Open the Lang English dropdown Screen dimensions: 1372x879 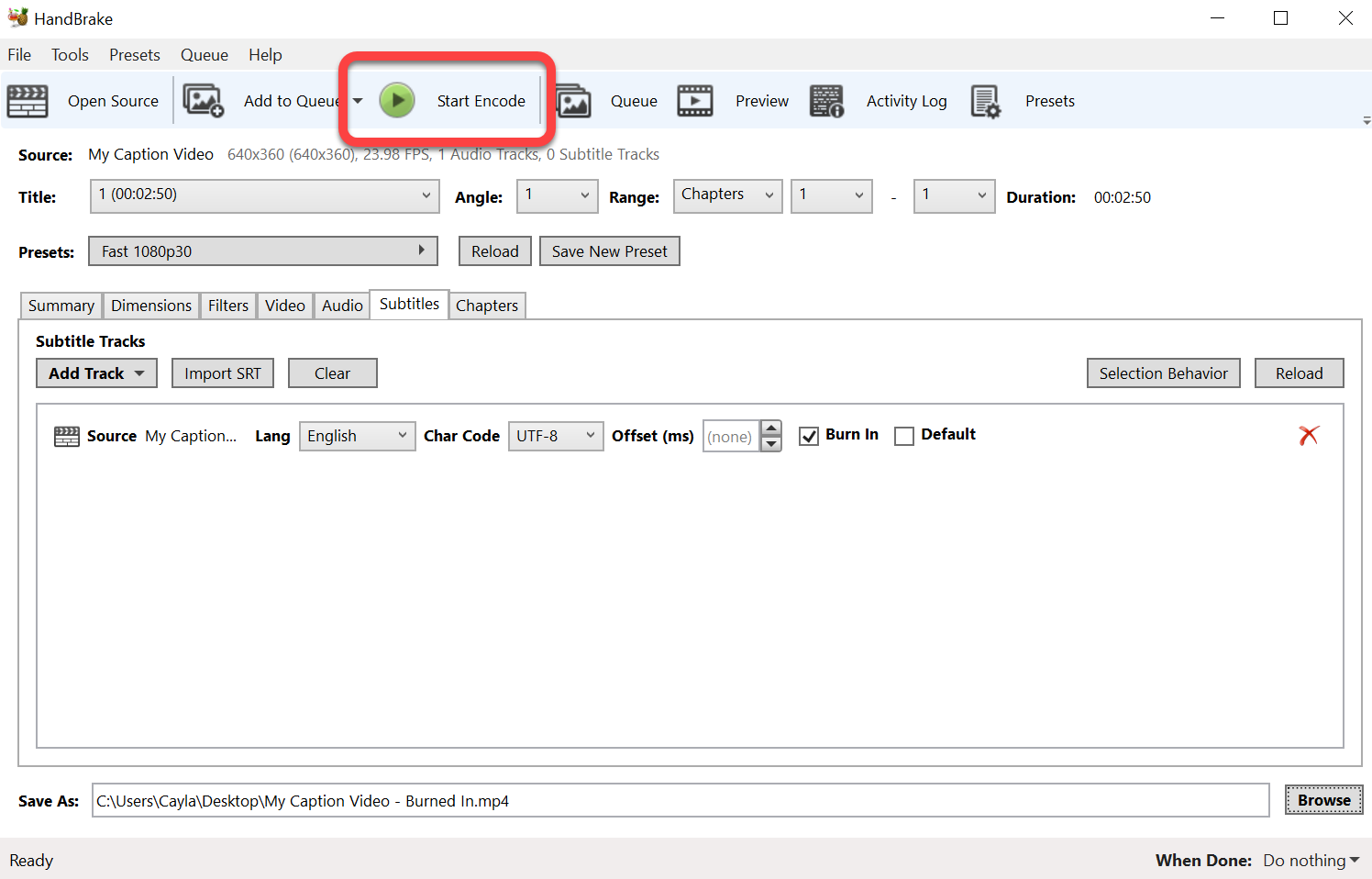pyautogui.click(x=358, y=437)
